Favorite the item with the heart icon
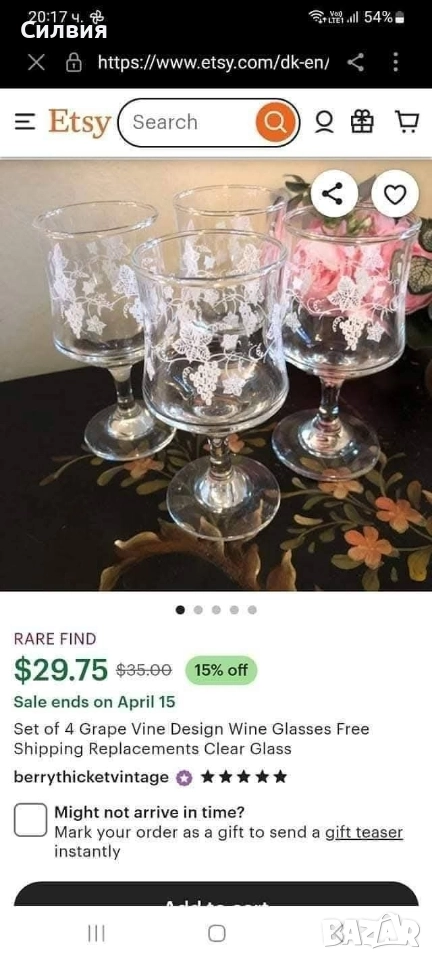 click(395, 193)
